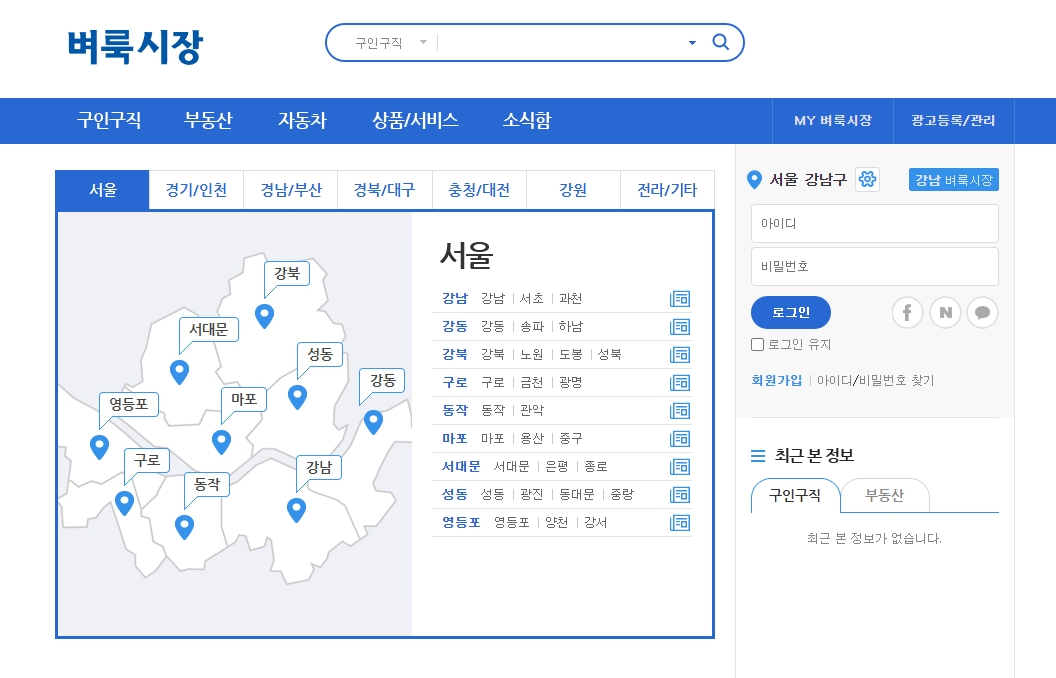Click the 아이디 input field
Viewport: 1056px width, 678px height.
[875, 224]
